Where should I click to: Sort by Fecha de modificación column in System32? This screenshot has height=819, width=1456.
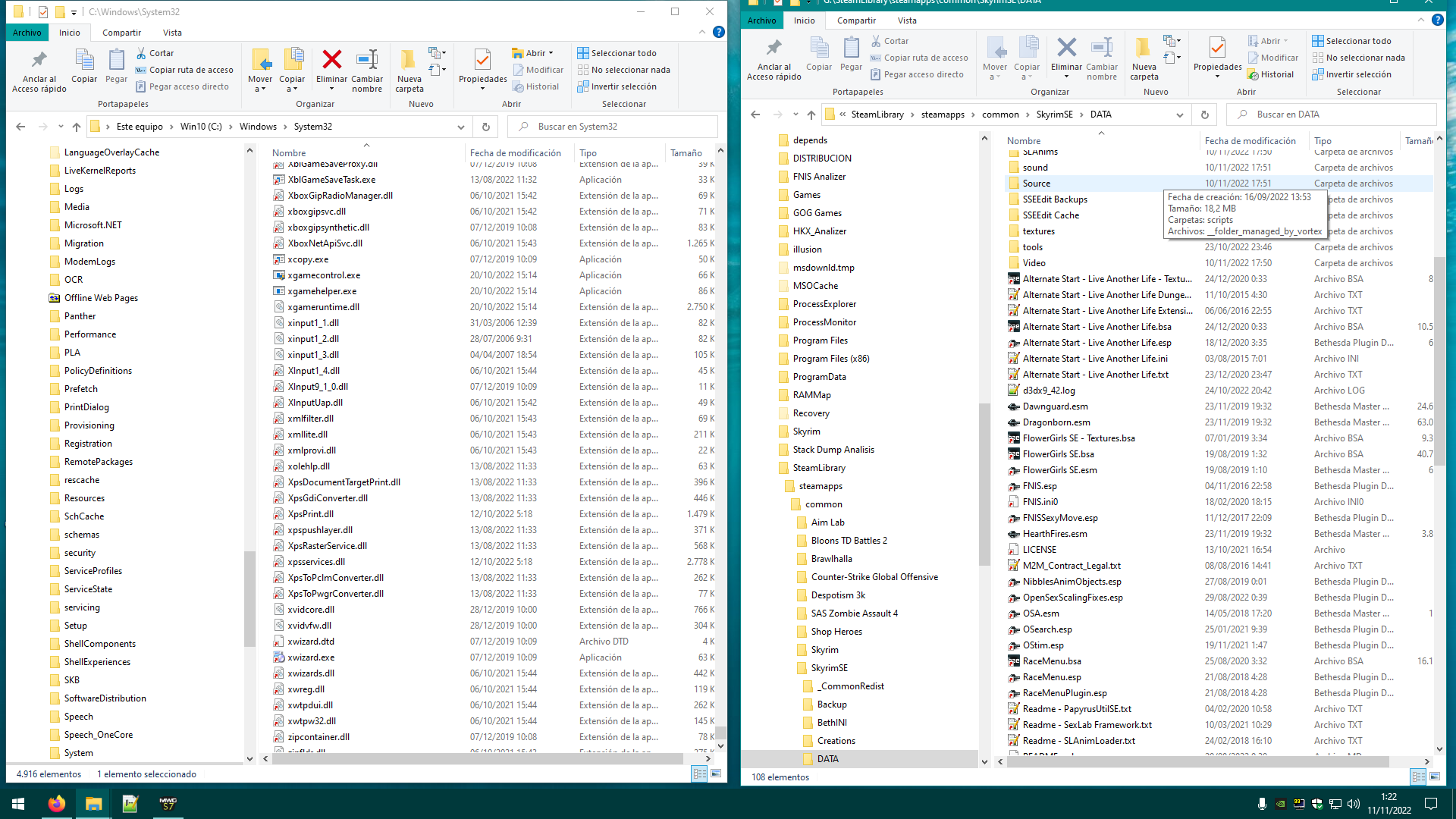click(515, 152)
